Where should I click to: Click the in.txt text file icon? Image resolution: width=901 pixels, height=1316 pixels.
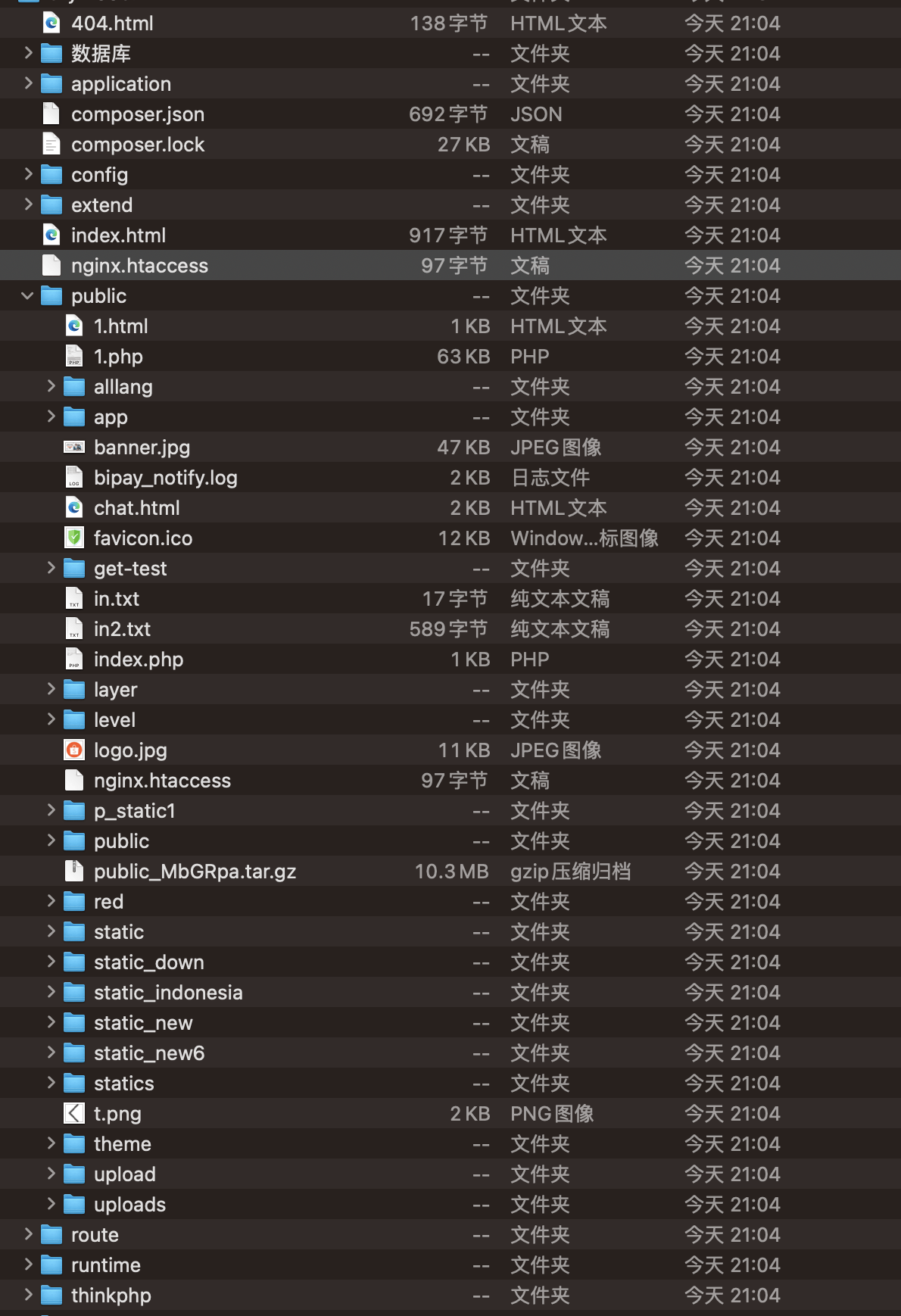(74, 599)
